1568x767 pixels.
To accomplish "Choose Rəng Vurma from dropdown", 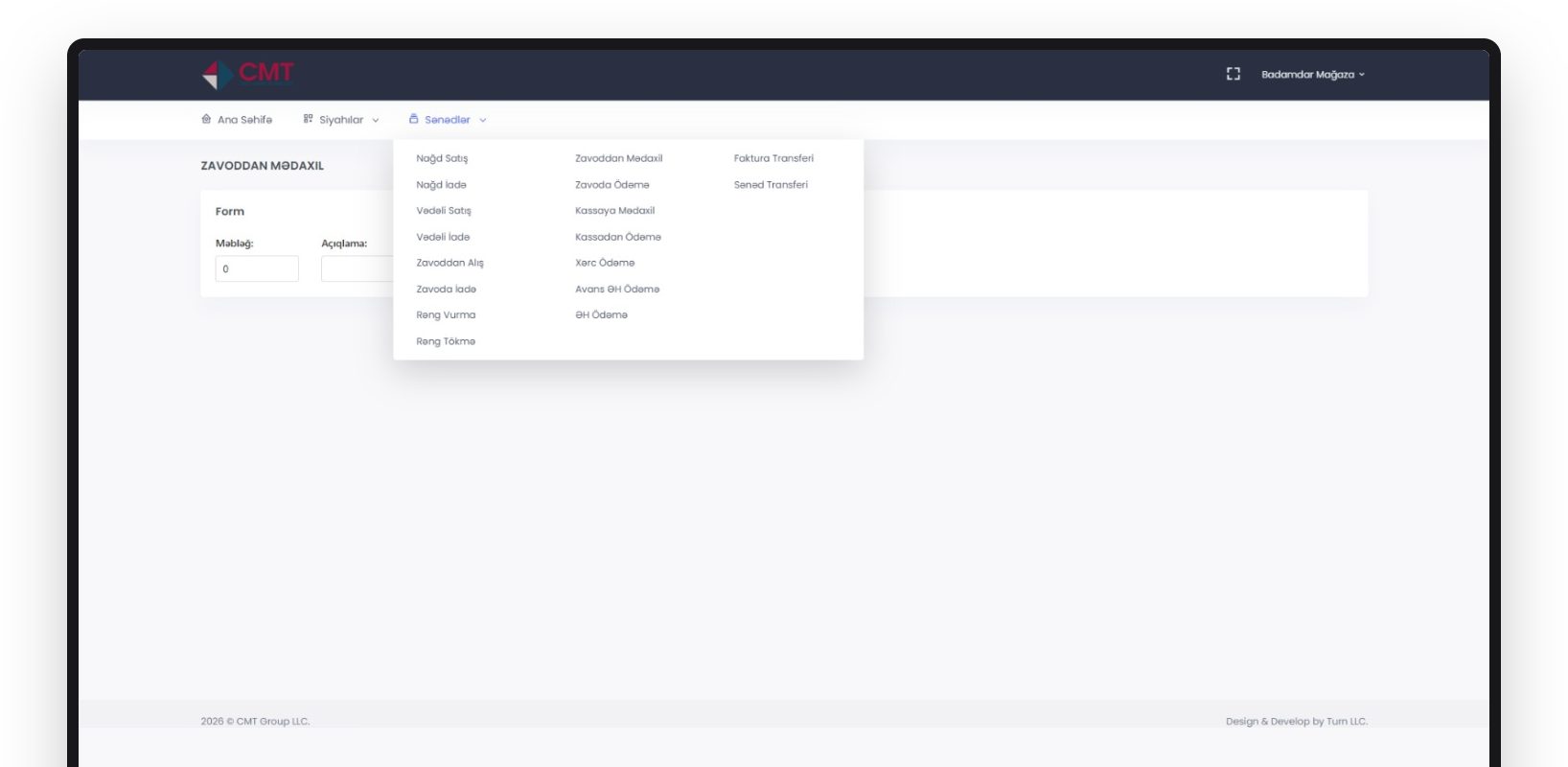I will [x=446, y=314].
